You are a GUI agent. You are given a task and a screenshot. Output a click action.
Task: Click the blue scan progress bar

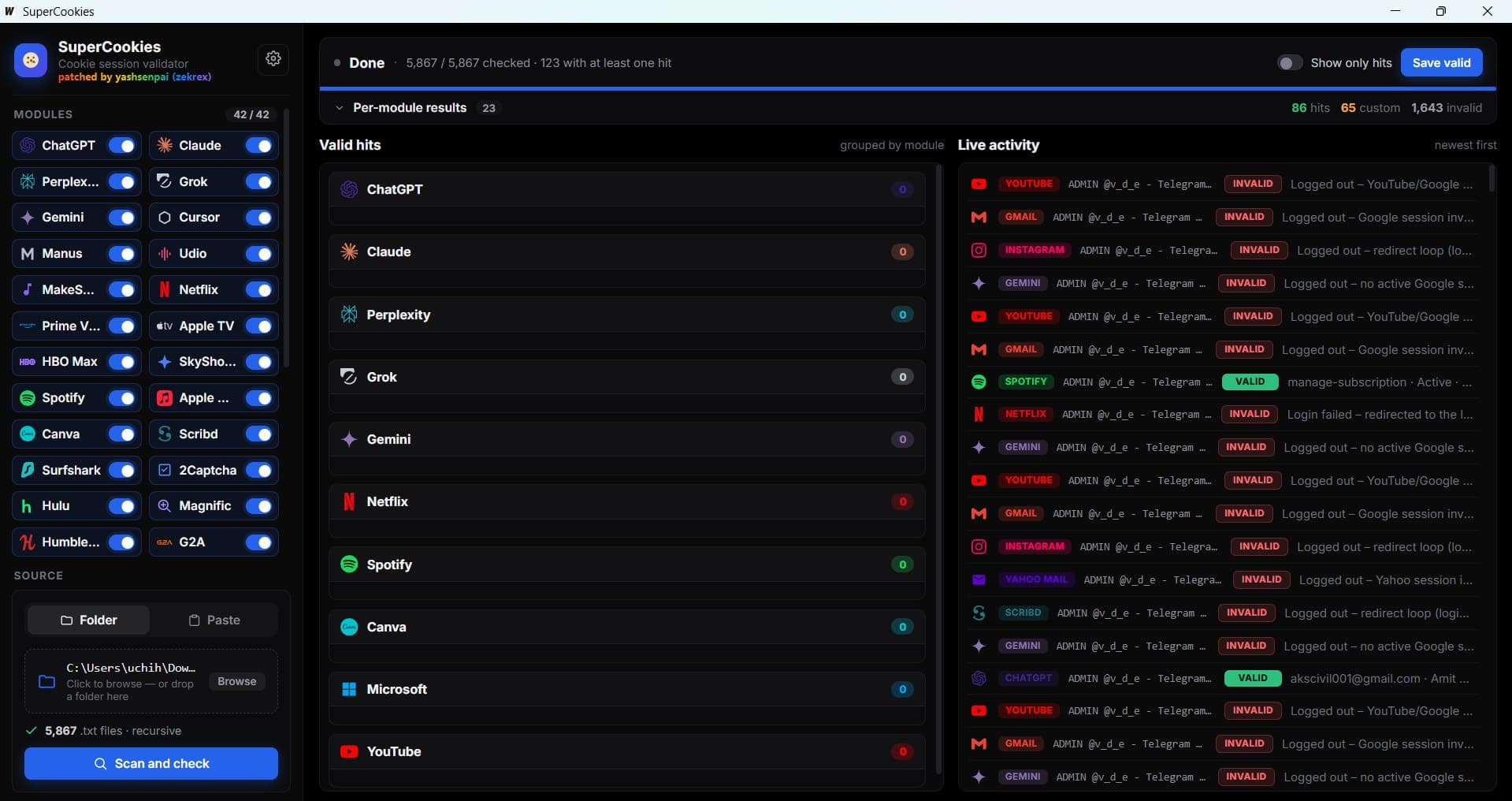pos(908,88)
